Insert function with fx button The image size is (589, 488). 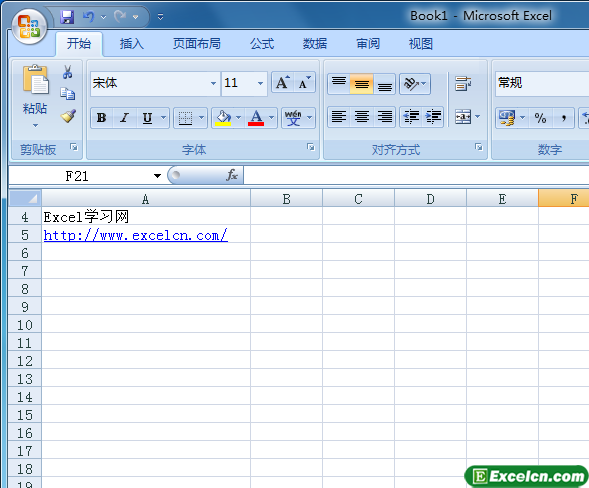pyautogui.click(x=232, y=175)
